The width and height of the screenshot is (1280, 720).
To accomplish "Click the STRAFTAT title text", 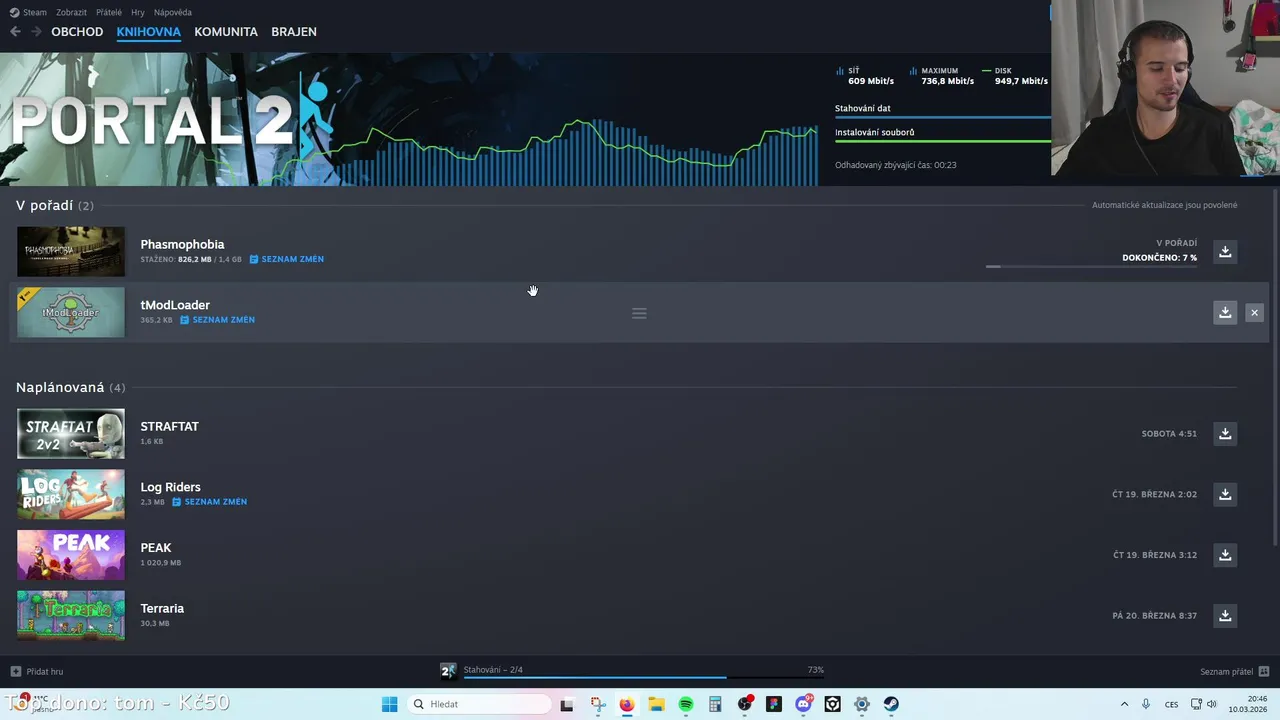I will (169, 426).
